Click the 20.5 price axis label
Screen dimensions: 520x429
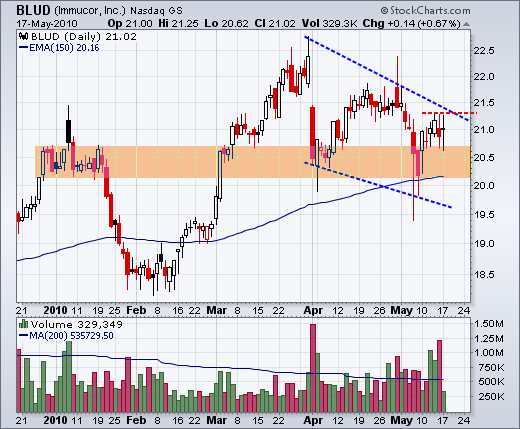484,157
